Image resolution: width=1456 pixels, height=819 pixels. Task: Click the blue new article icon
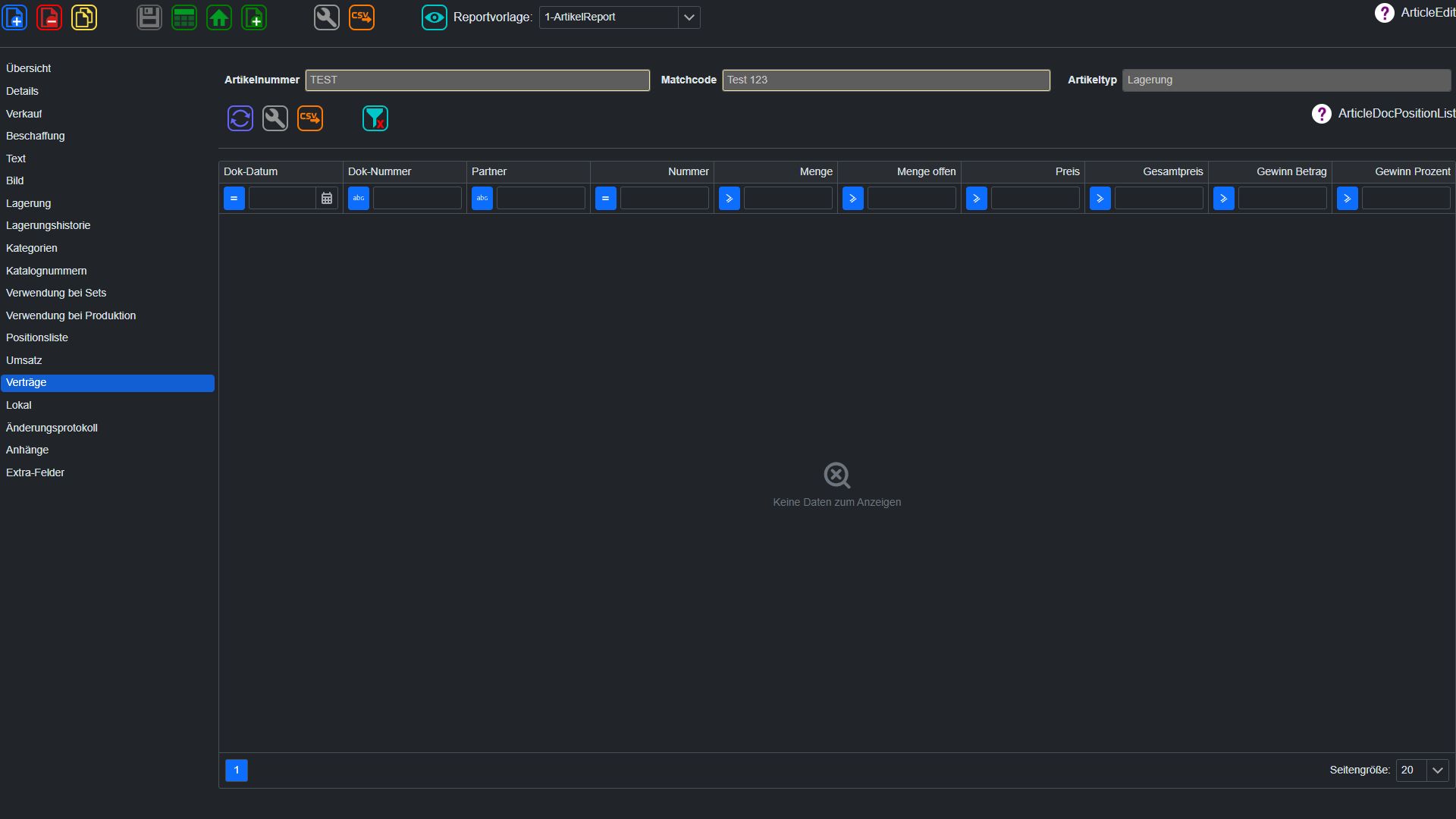pos(15,17)
